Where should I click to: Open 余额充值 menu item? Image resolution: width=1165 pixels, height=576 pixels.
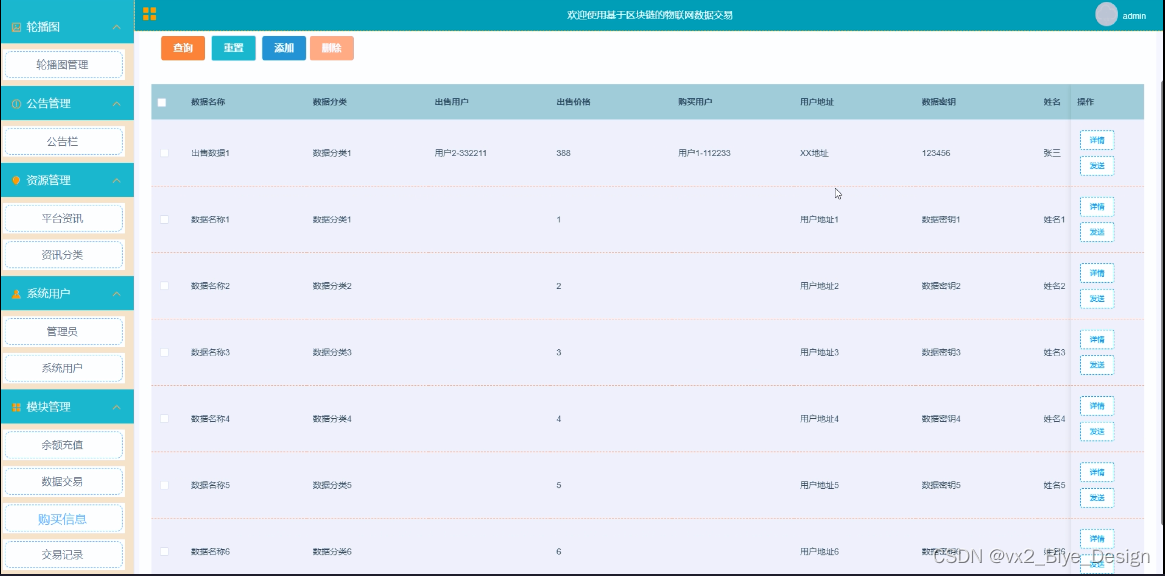click(63, 445)
